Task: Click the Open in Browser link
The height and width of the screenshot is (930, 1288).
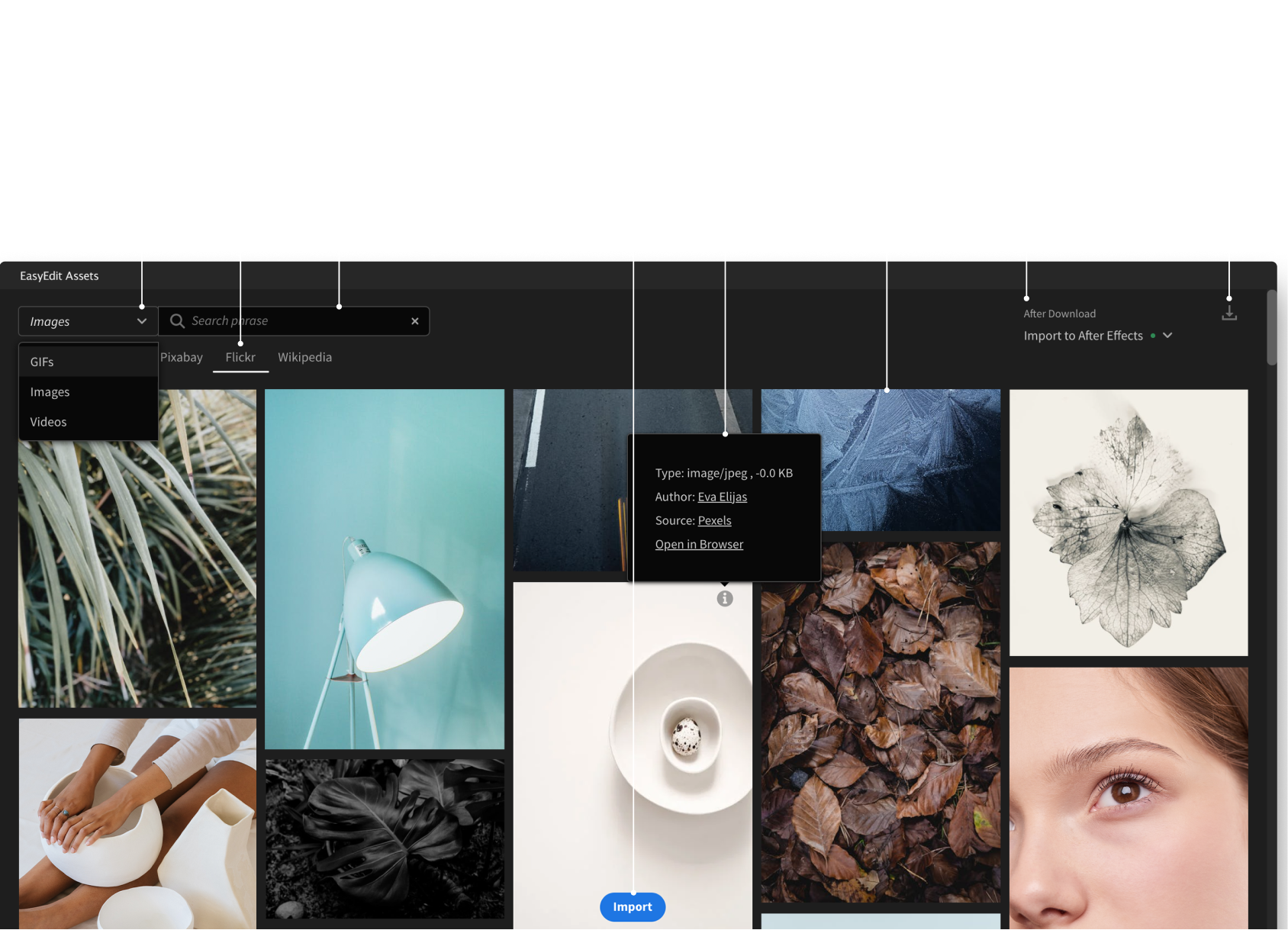Action: (699, 544)
